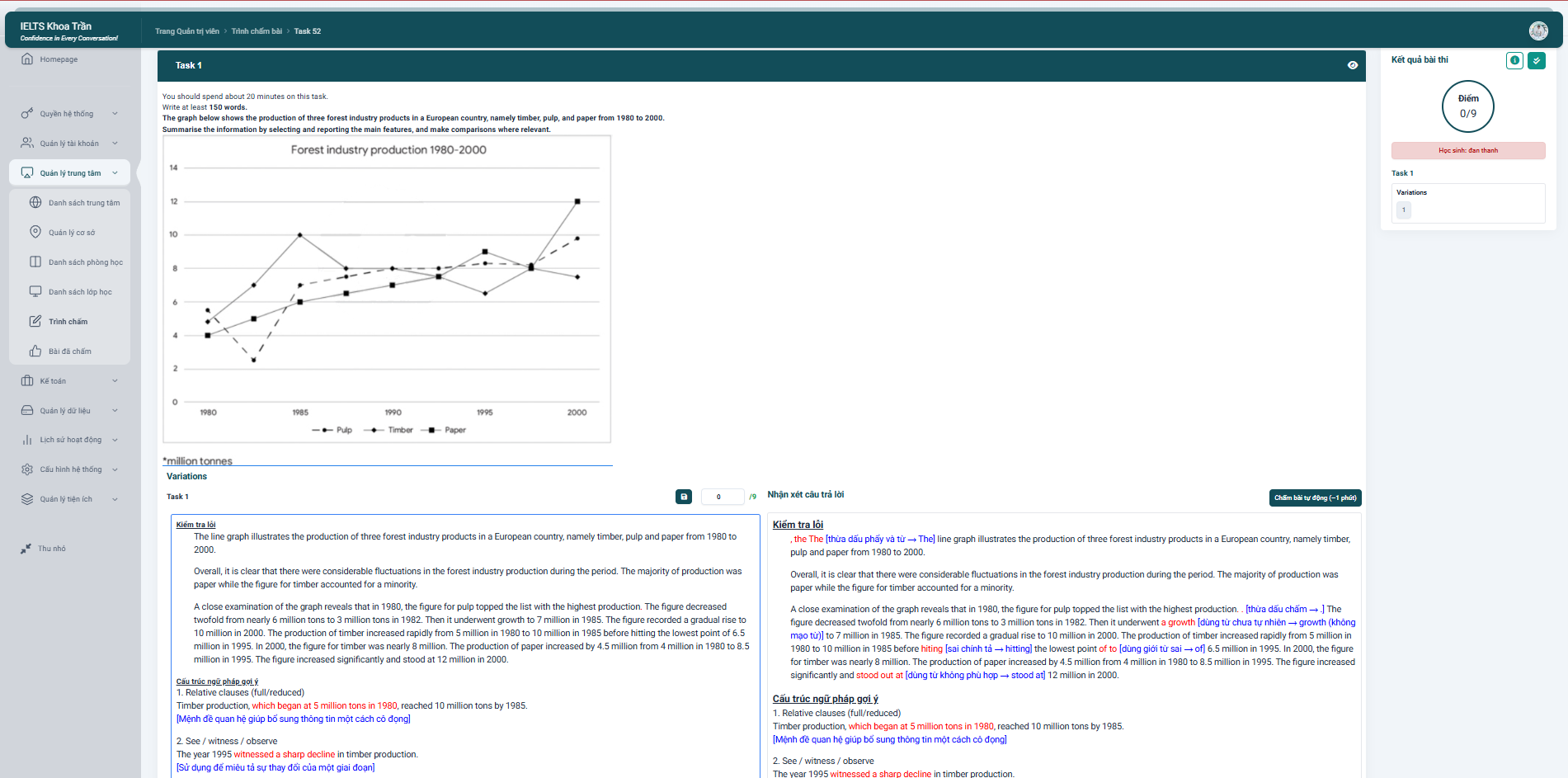Expand Cấu hình hệ thống submenu
Screen dimensions: 1568x778
point(115,469)
